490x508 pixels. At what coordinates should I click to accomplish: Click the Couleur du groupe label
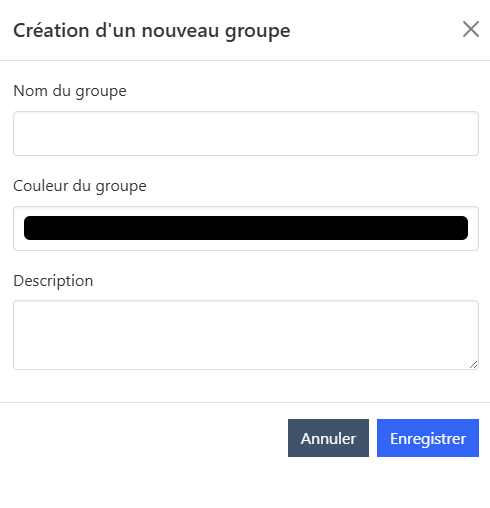(80, 186)
